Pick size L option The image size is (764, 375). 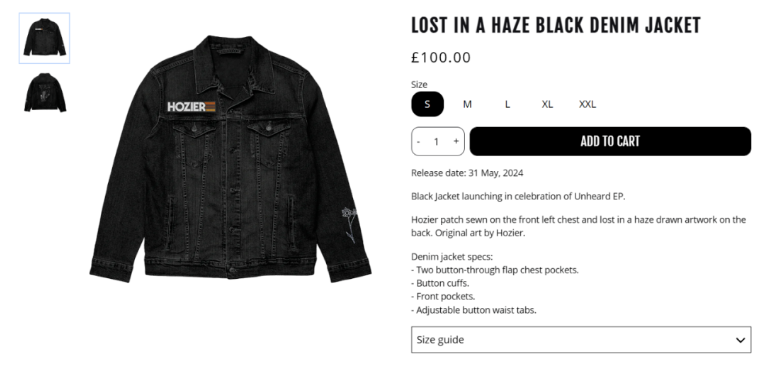(x=507, y=104)
